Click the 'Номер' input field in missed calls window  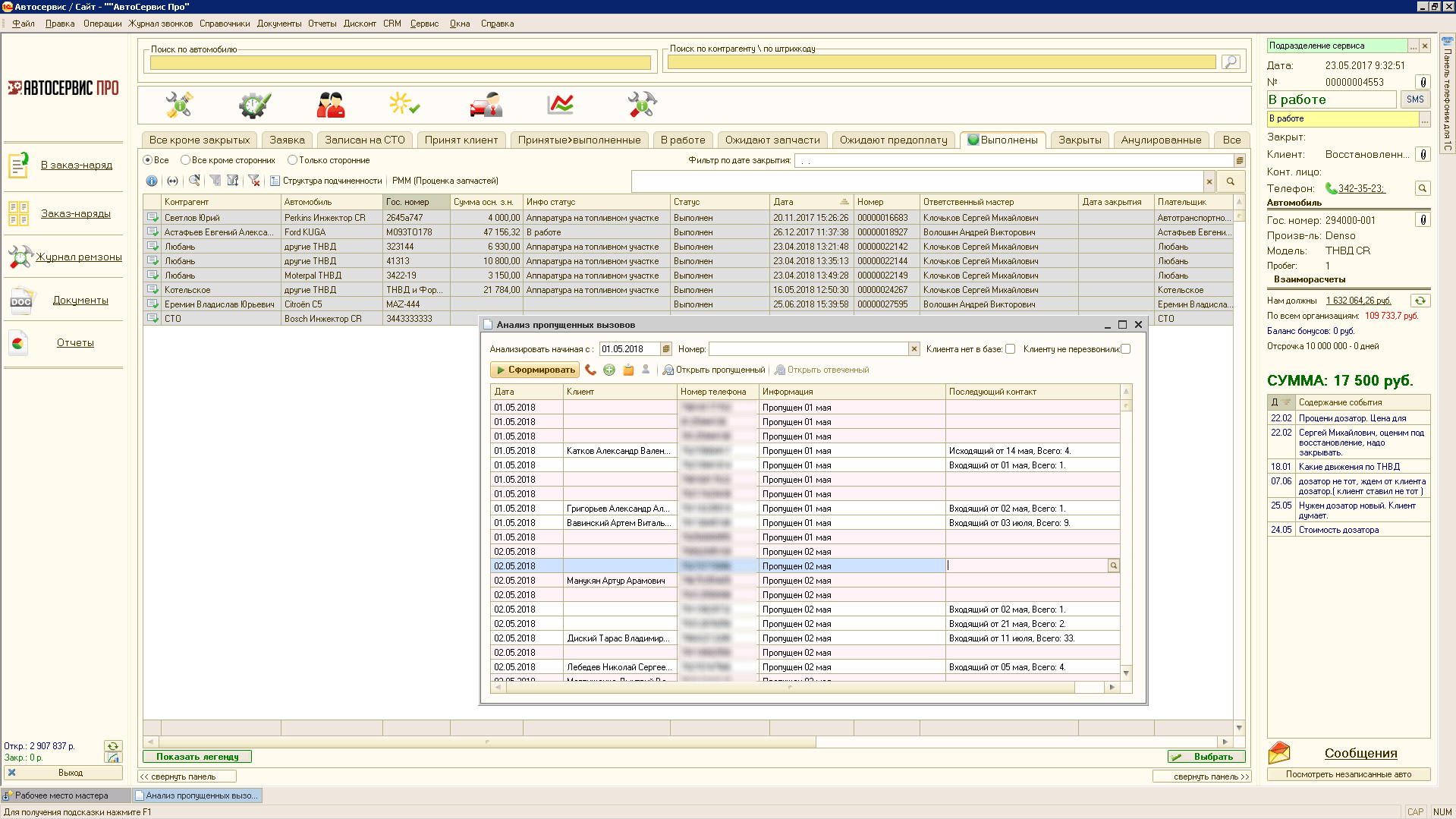[x=808, y=349]
